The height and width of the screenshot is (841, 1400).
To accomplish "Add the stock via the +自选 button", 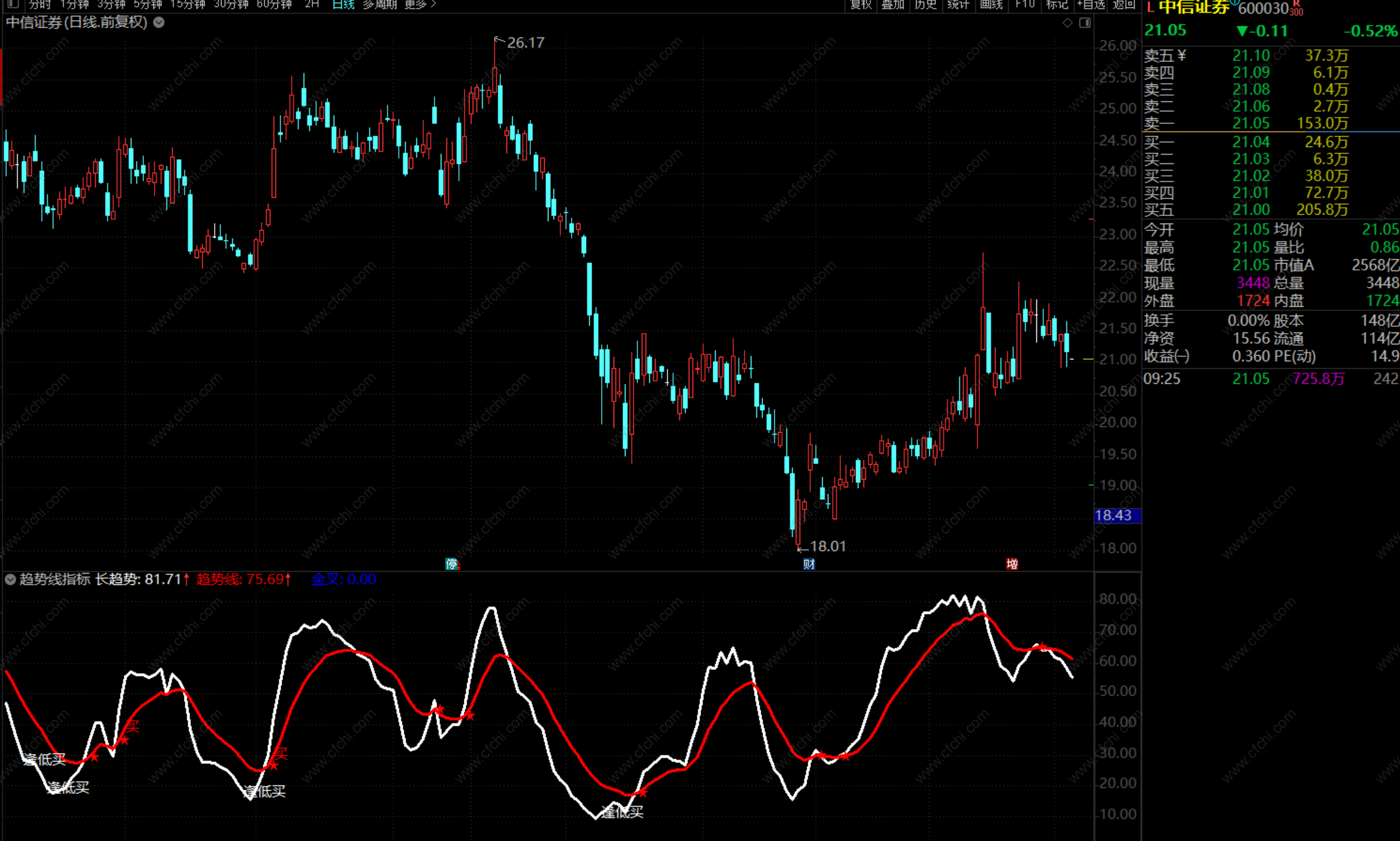I will (1090, 4).
